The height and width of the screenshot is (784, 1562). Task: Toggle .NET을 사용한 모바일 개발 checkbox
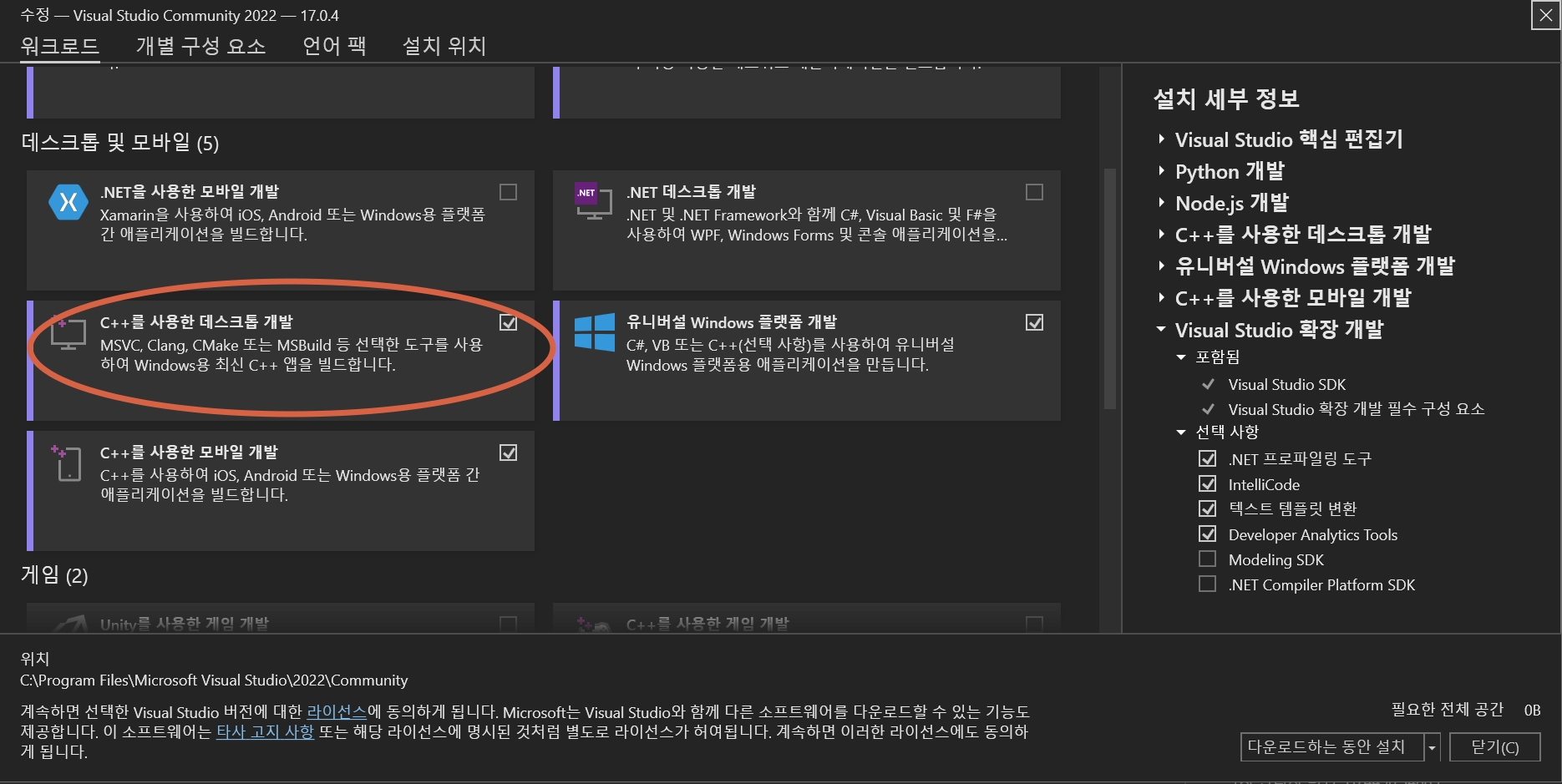pos(508,192)
